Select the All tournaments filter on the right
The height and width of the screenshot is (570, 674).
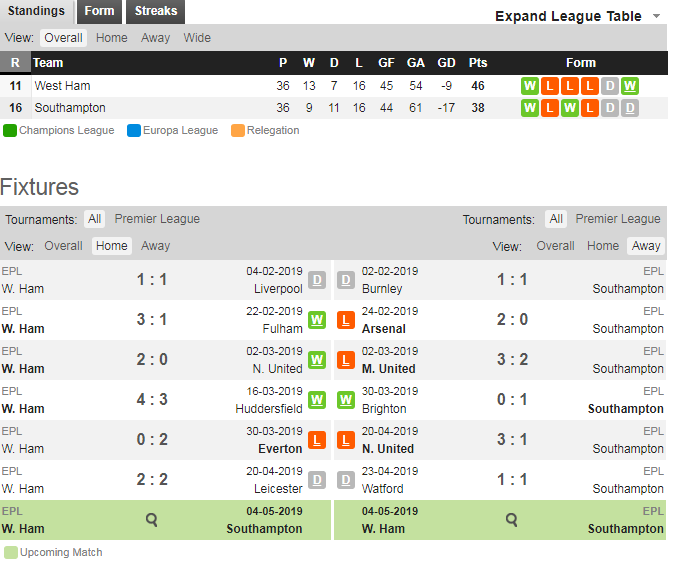tap(556, 219)
